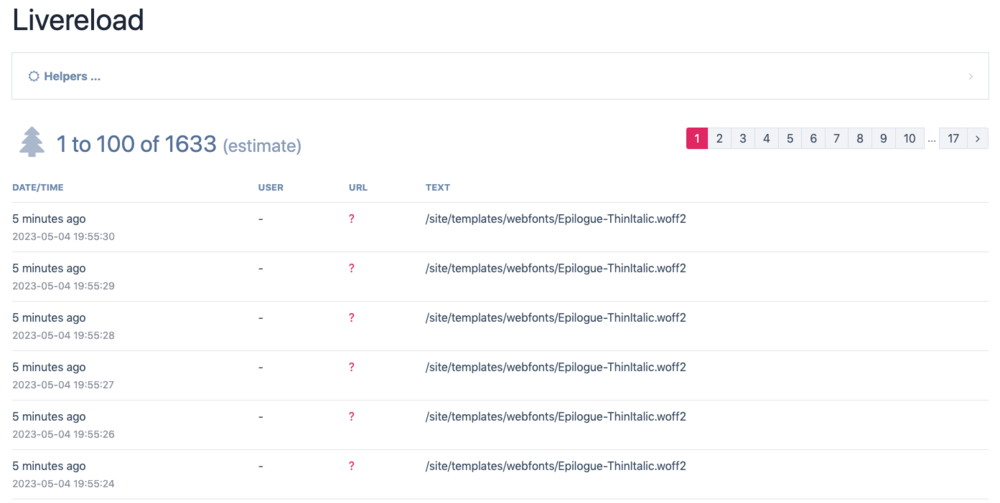
Task: Select the Epilogue-ThinItalic.woff2 path in the first row
Action: 555,219
